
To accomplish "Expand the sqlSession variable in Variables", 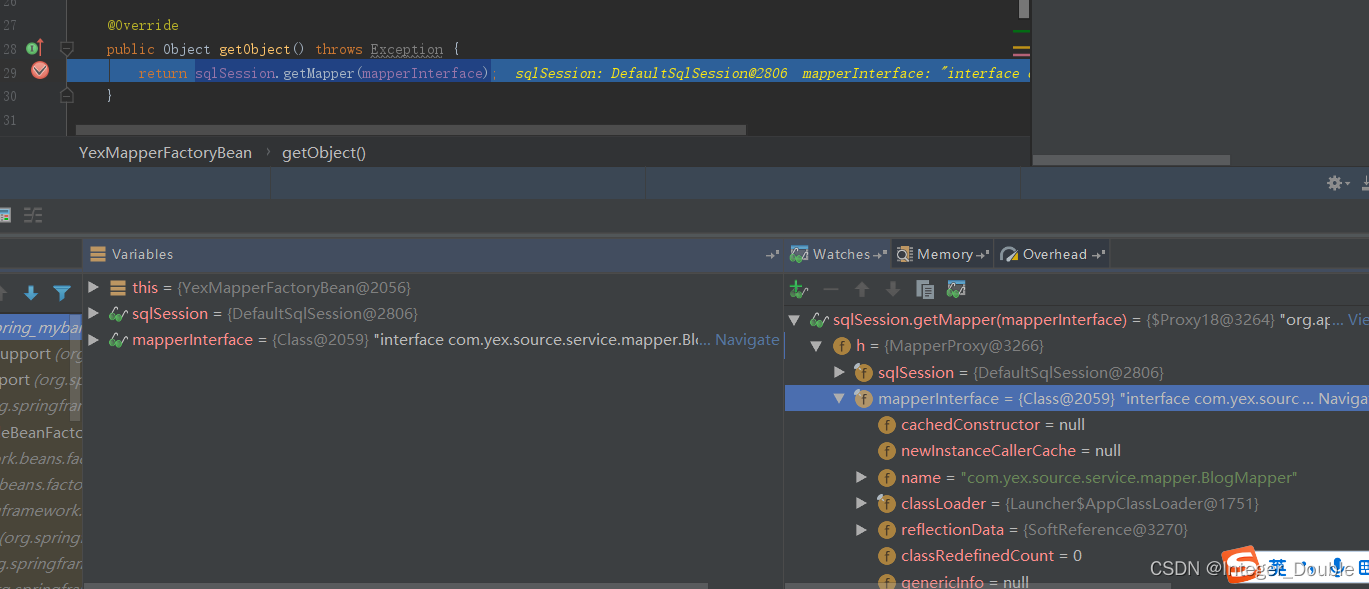I will 94,313.
